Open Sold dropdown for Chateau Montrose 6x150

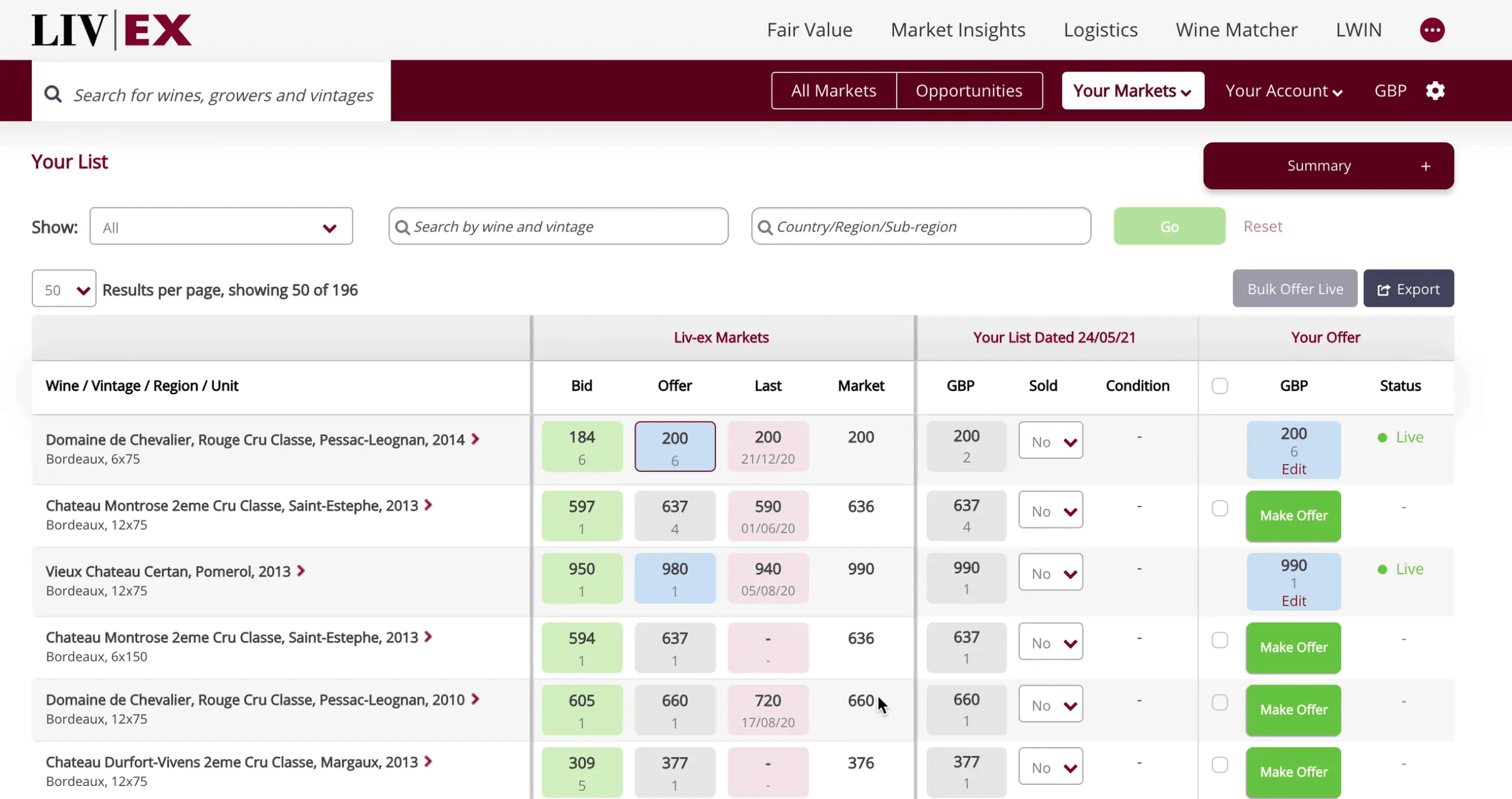(1050, 641)
